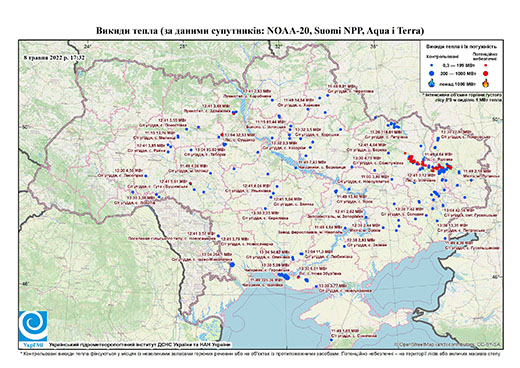Screen dimensions: 520x368
Task: Click the map title heading
Action: (260, 31)
